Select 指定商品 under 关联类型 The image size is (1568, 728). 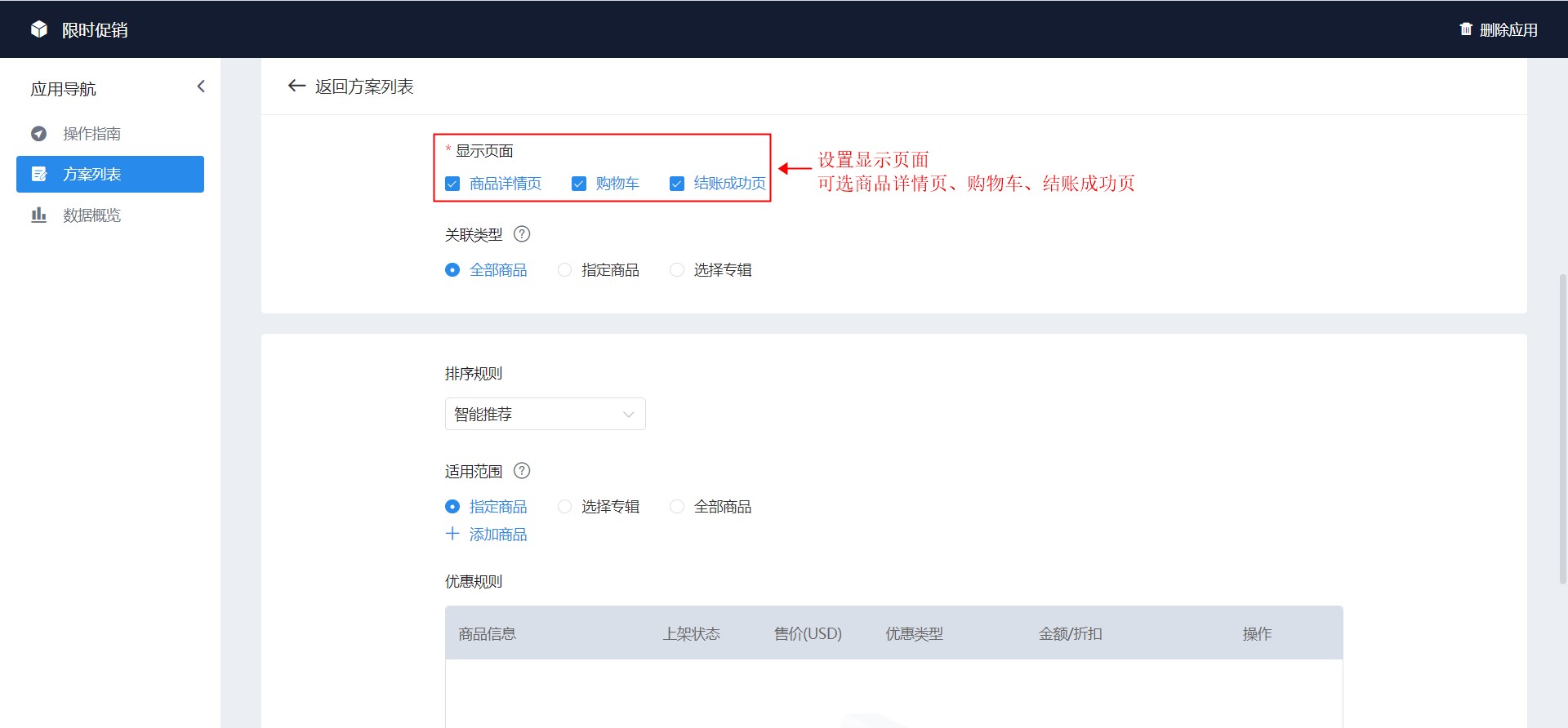pyautogui.click(x=564, y=270)
